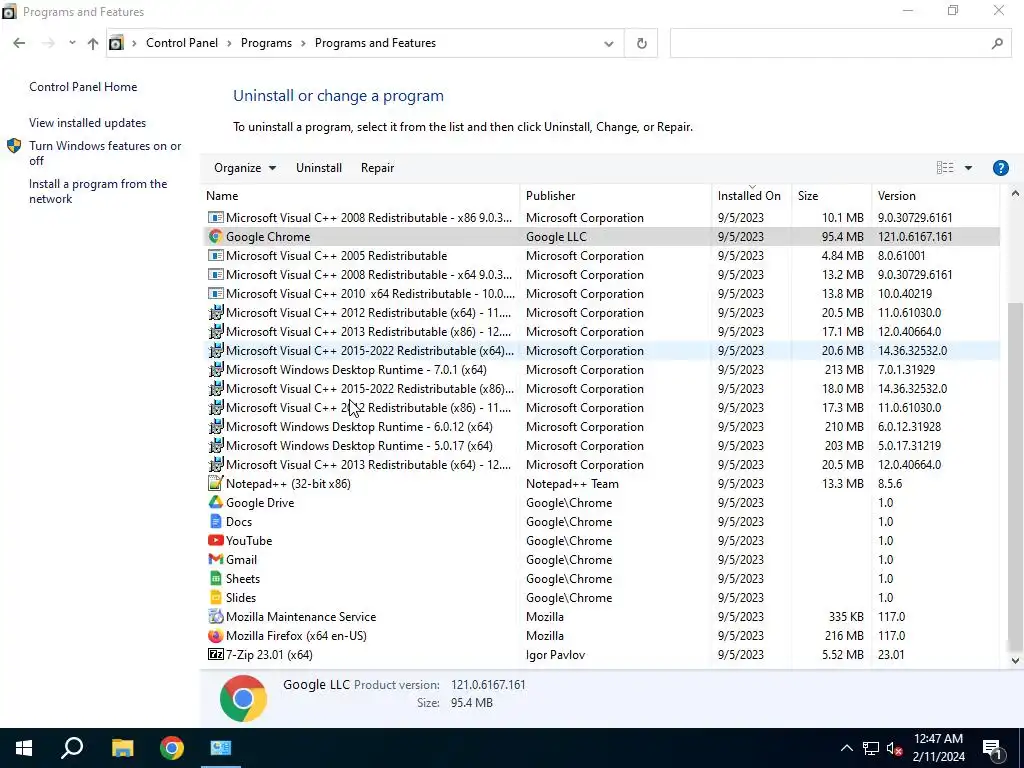Screen dimensions: 1024x768
Task: Click the Igor Pavlov publisher cell
Action: pos(555,654)
